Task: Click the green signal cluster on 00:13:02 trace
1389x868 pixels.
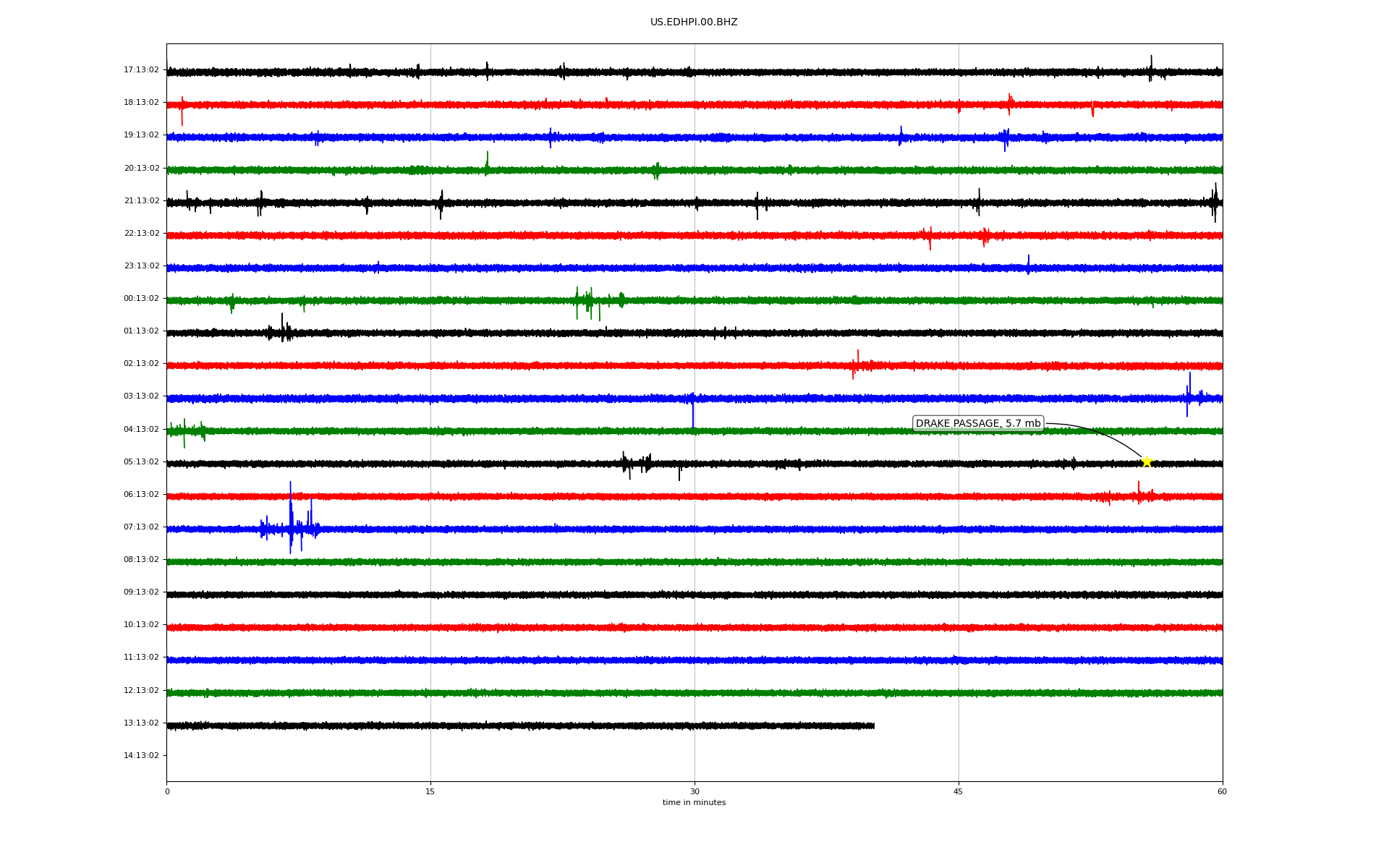Action: (x=599, y=302)
